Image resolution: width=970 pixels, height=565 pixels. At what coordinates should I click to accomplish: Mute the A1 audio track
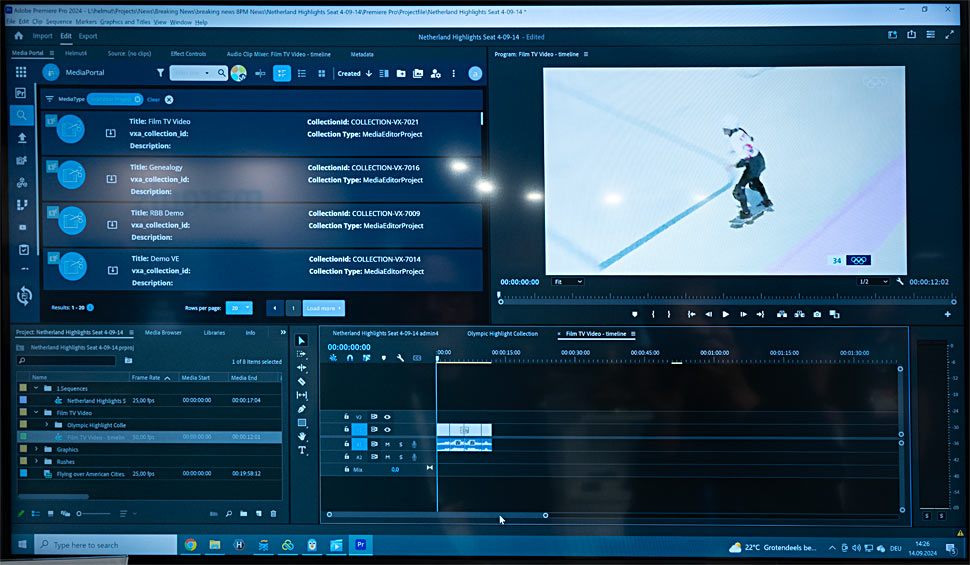pyautogui.click(x=388, y=444)
